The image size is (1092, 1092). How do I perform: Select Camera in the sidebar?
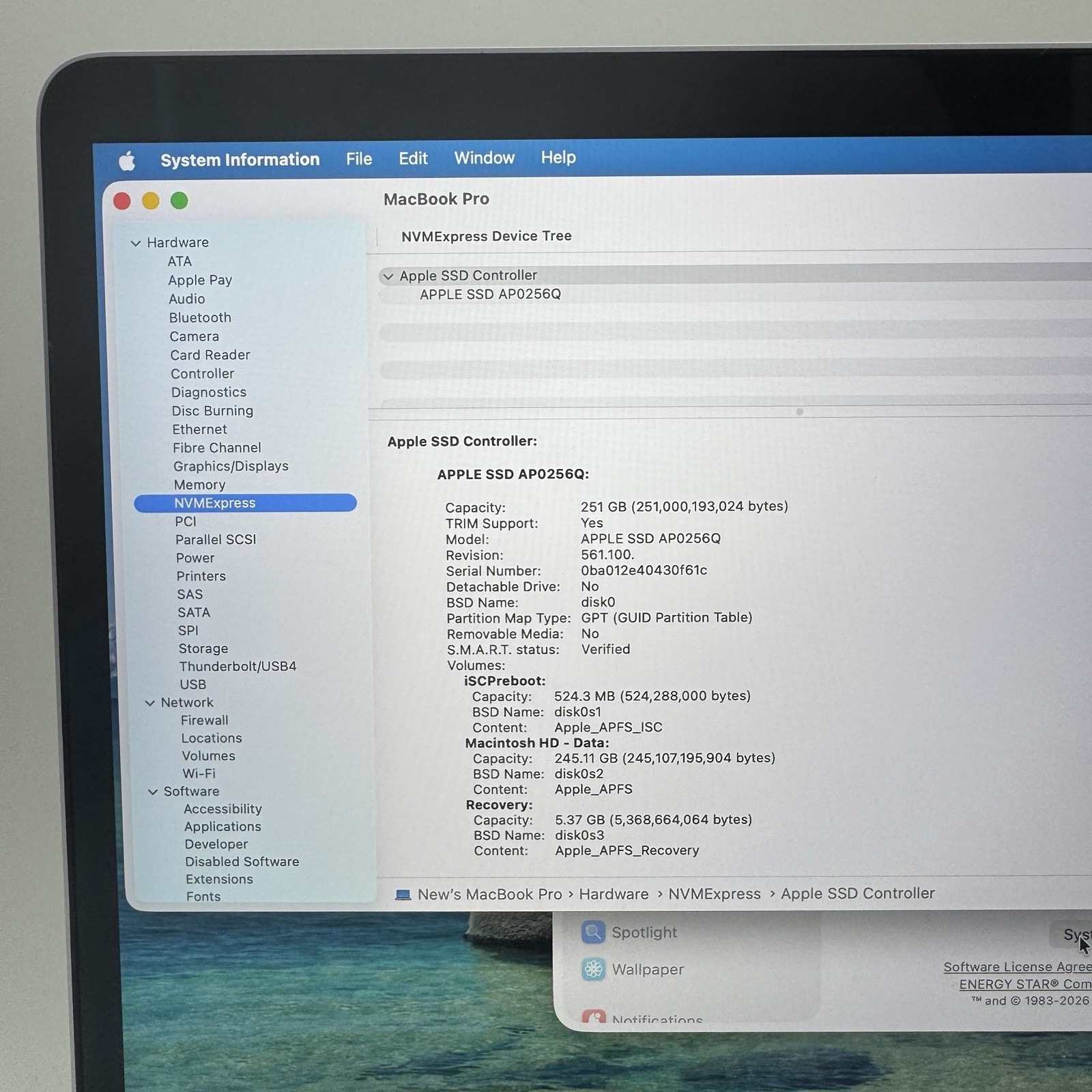195,336
